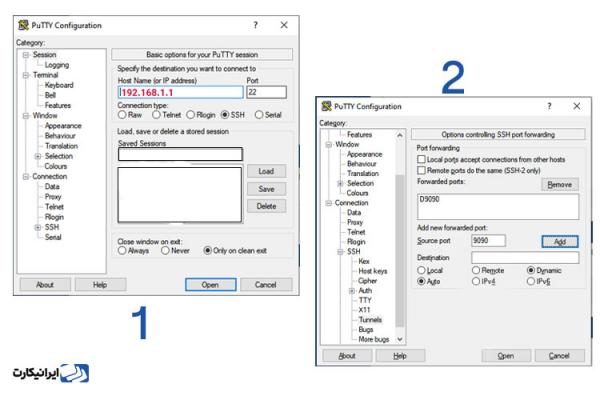This screenshot has width=600, height=400.
Task: Click Help button in window 1
Action: [x=100, y=285]
